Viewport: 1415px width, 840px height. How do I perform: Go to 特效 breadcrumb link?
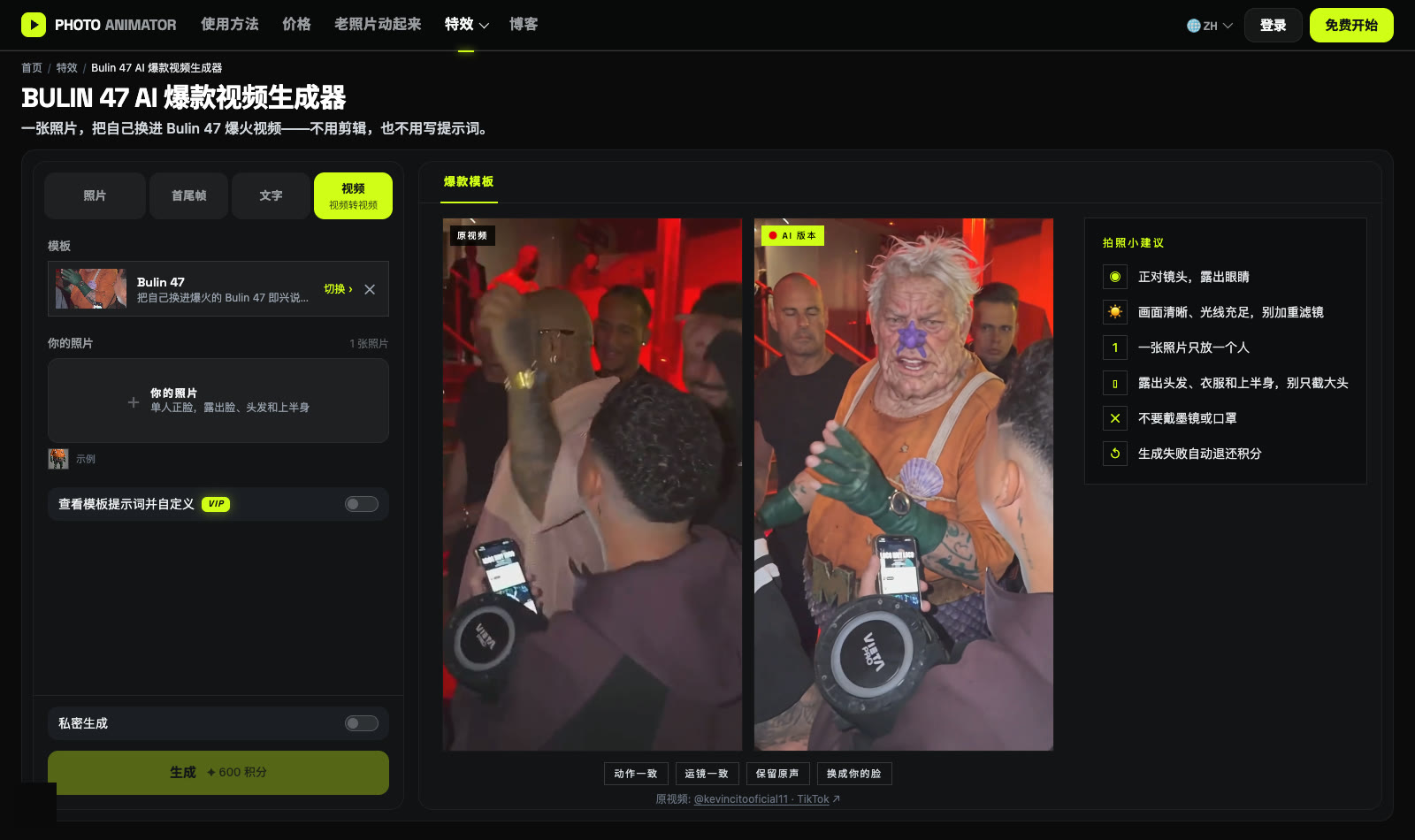coord(67,68)
